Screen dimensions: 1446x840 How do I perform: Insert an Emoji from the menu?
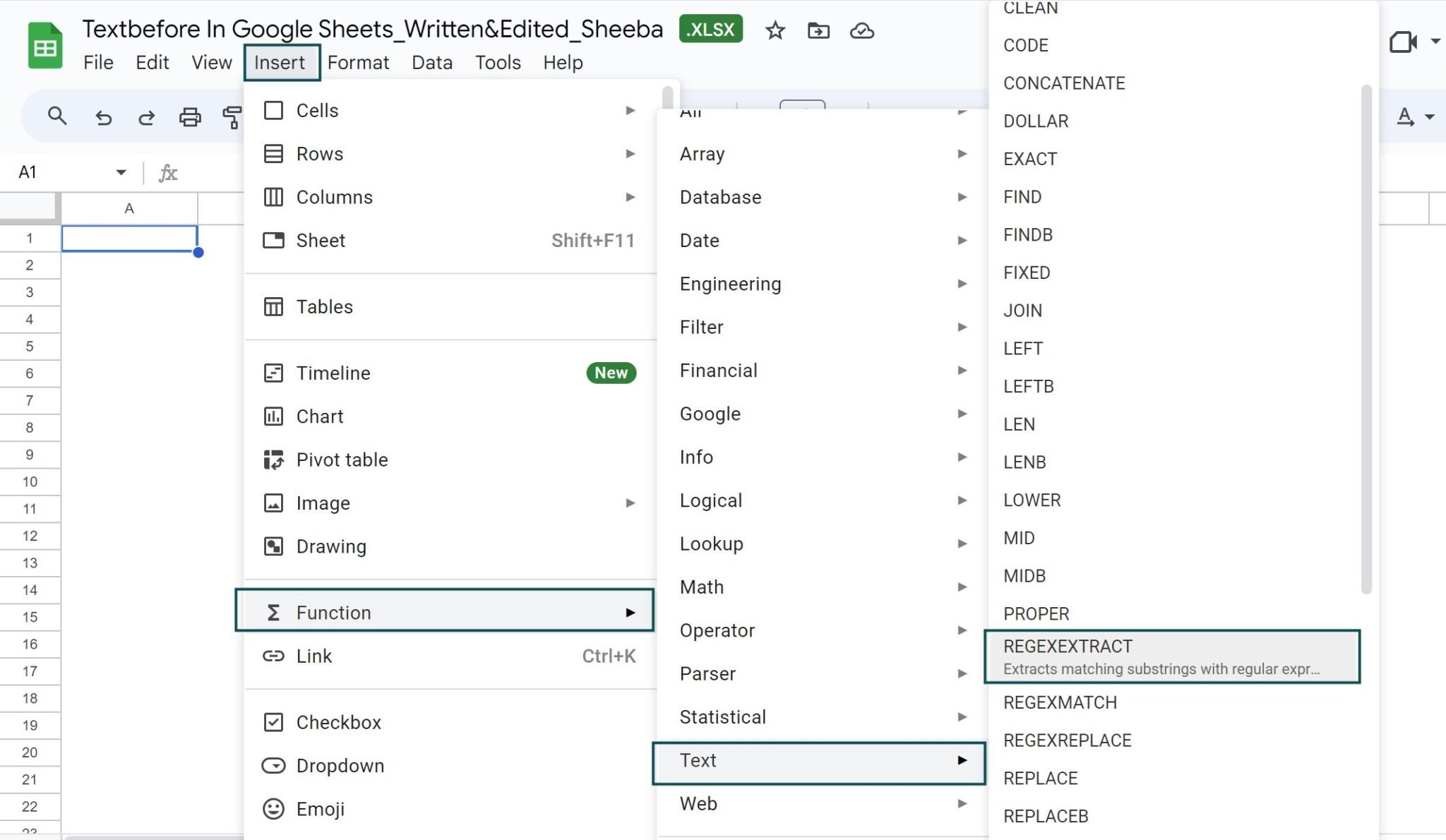(320, 809)
